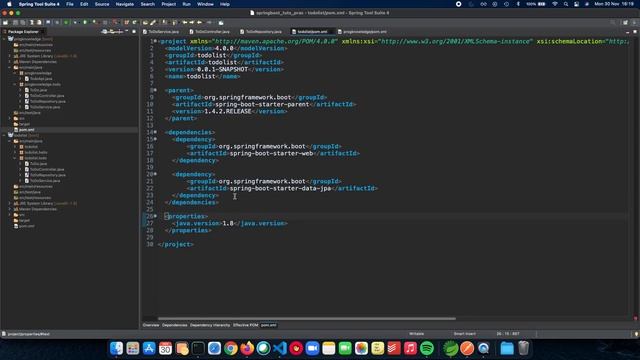Open the Trash in the dock
Screen dimensions: 640x360
point(524,348)
